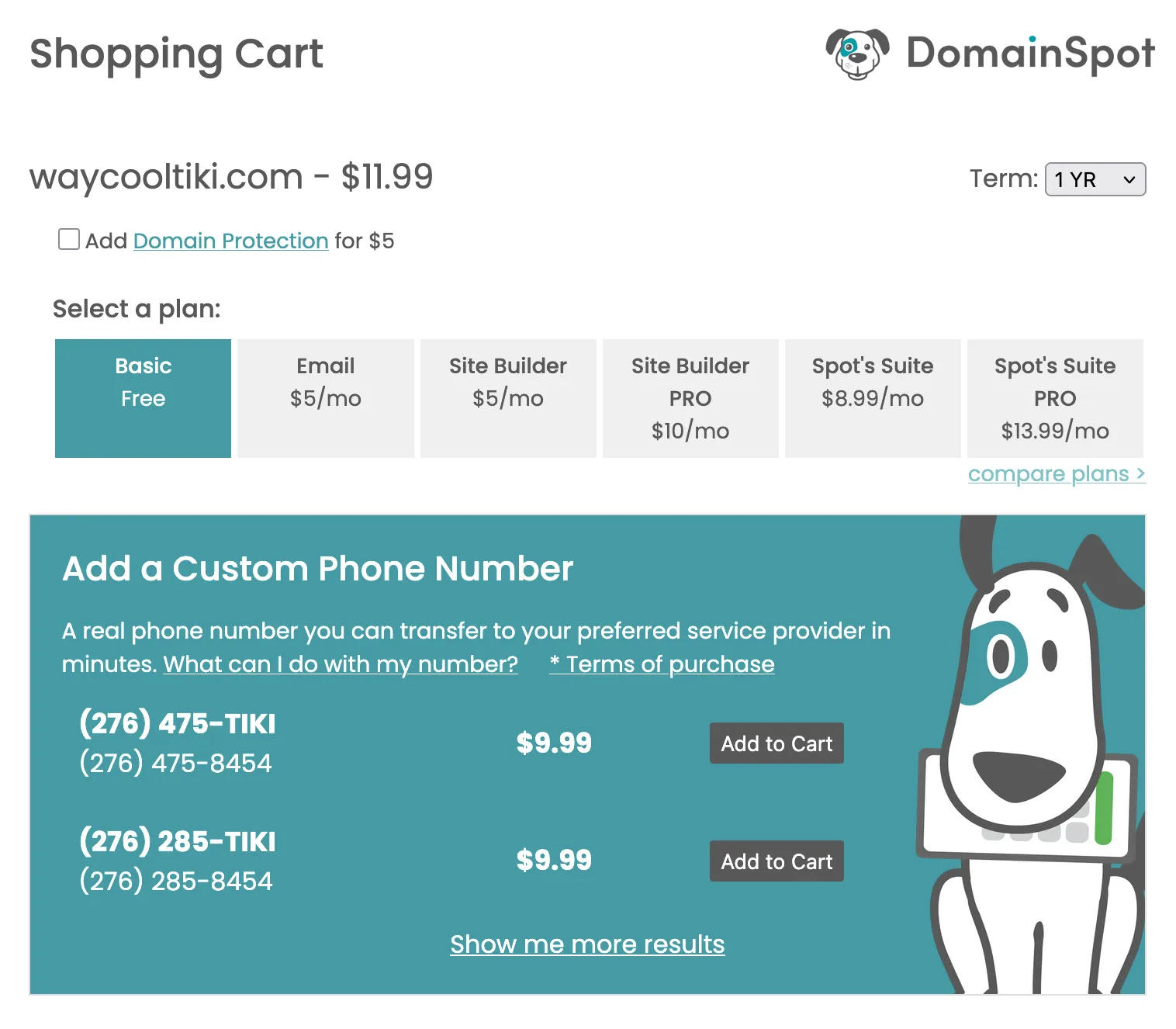Choose the Site Builder PRO plan
Screen dimensions: 1176x1029
(x=690, y=398)
